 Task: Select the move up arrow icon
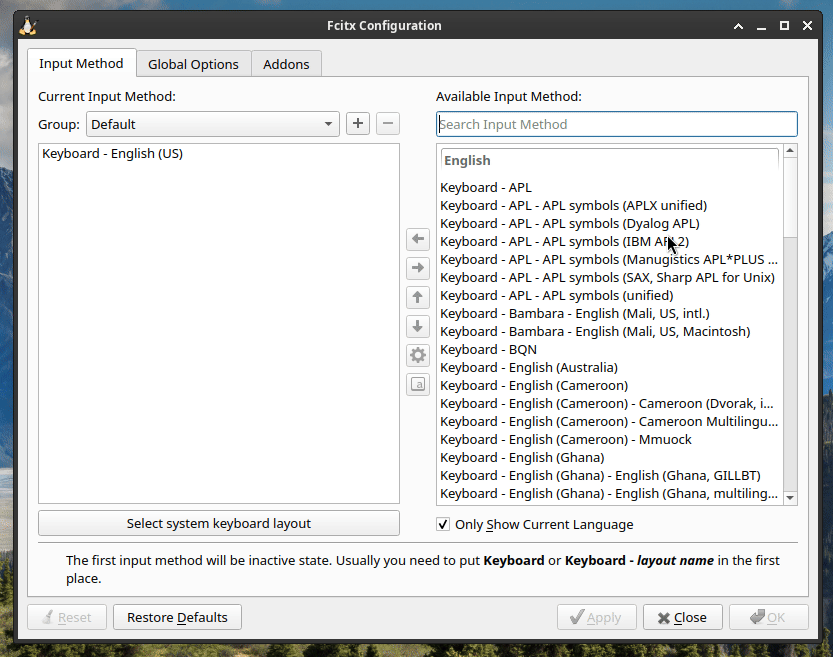(417, 297)
